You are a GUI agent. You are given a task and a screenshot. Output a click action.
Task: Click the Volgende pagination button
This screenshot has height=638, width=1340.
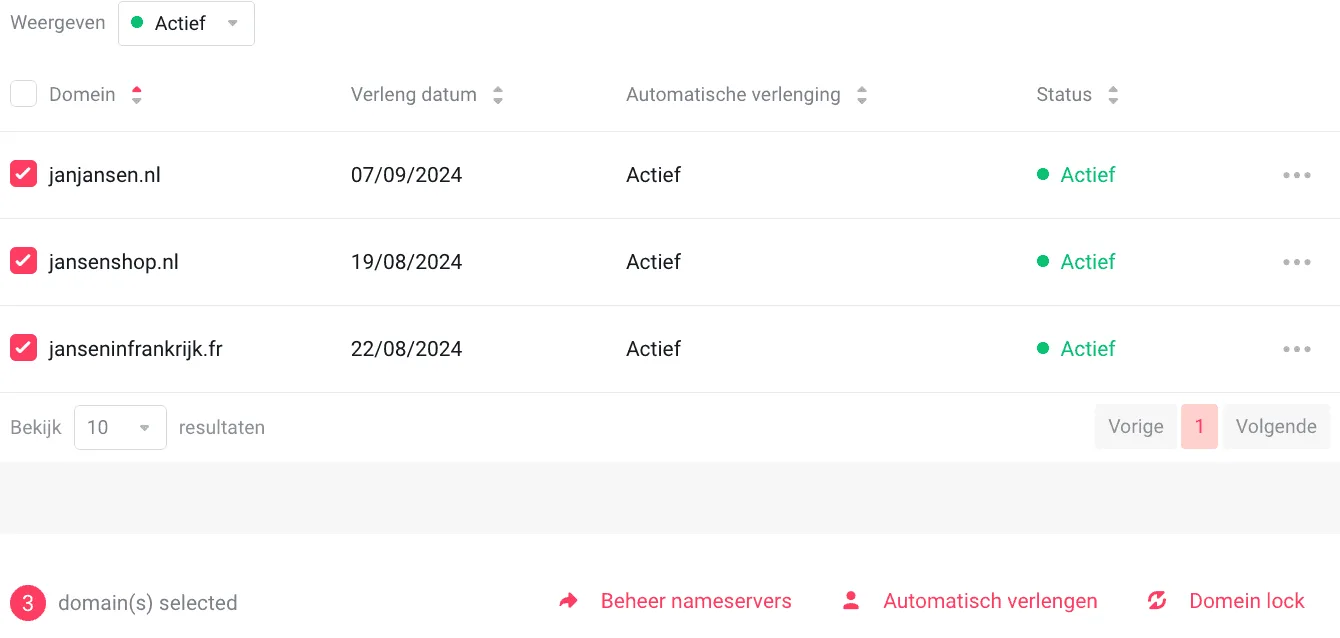[x=1276, y=427]
